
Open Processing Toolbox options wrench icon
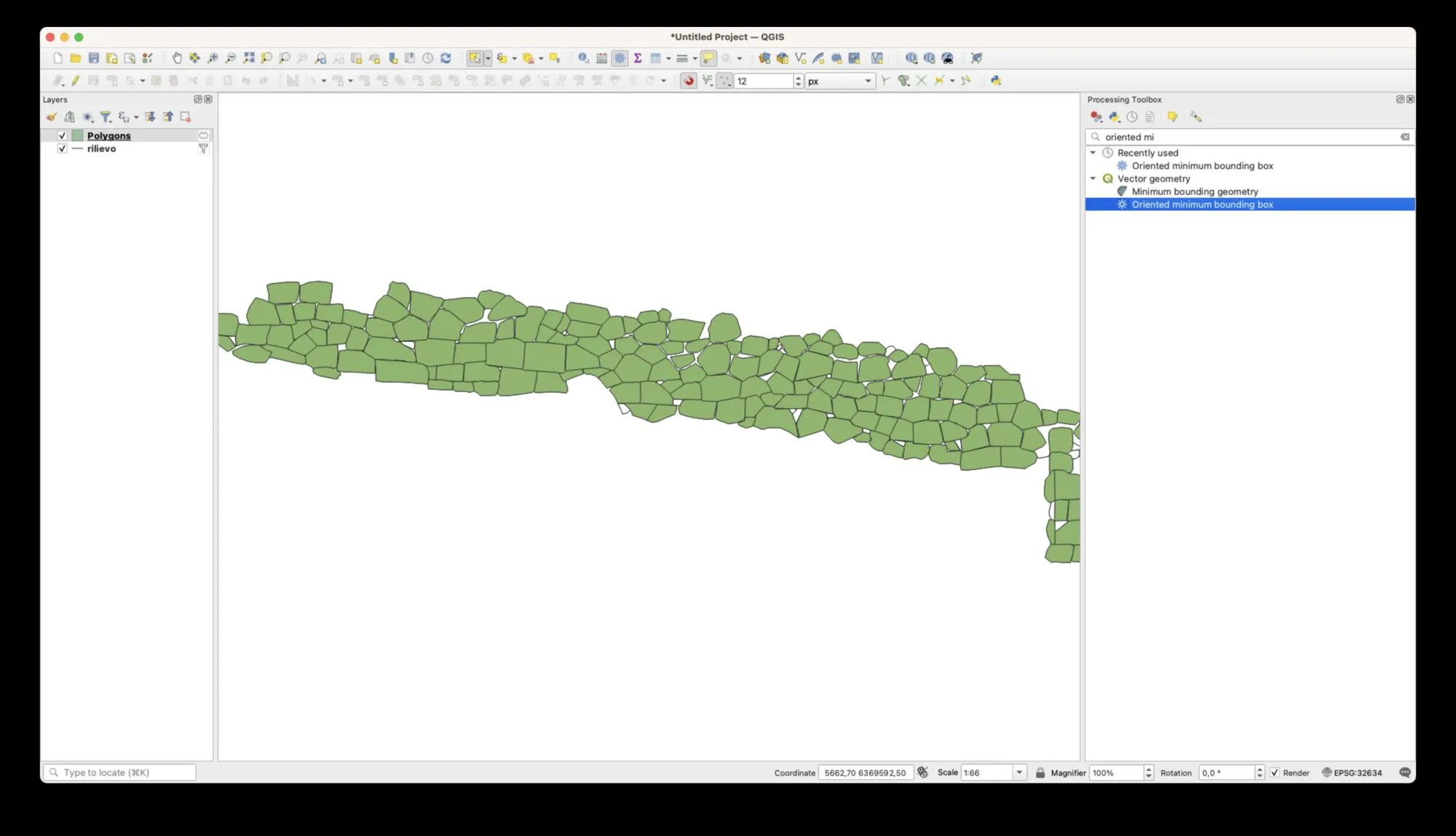coord(1195,117)
